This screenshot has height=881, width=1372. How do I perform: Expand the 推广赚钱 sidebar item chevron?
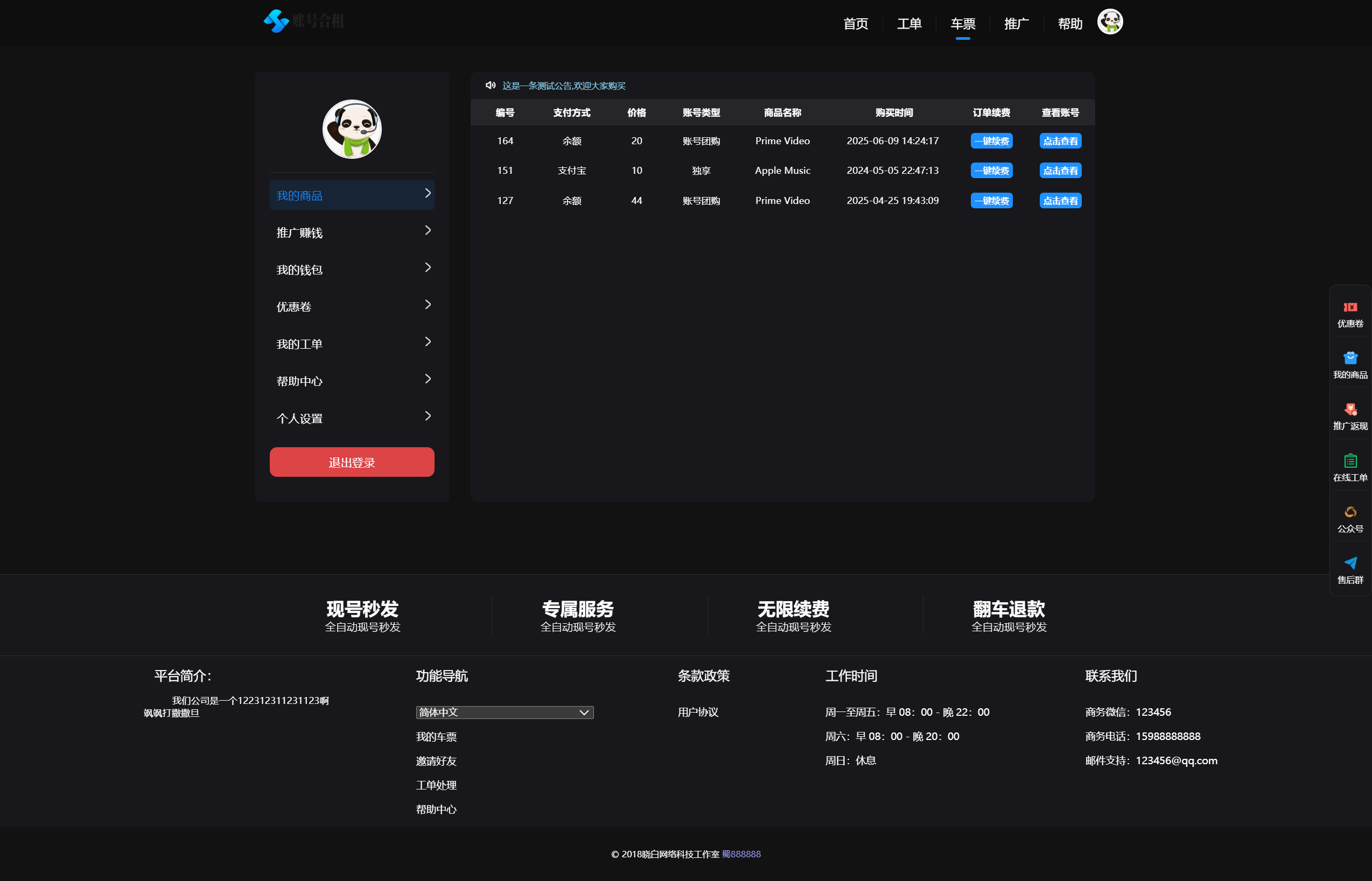click(x=428, y=230)
